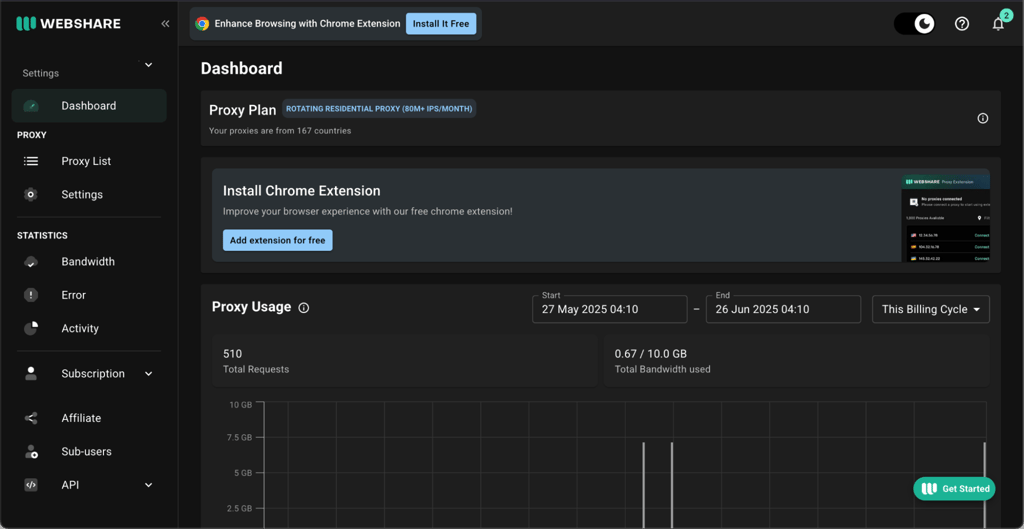This screenshot has width=1024, height=529.
Task: Click the Settings gear icon in sidebar
Action: click(31, 194)
